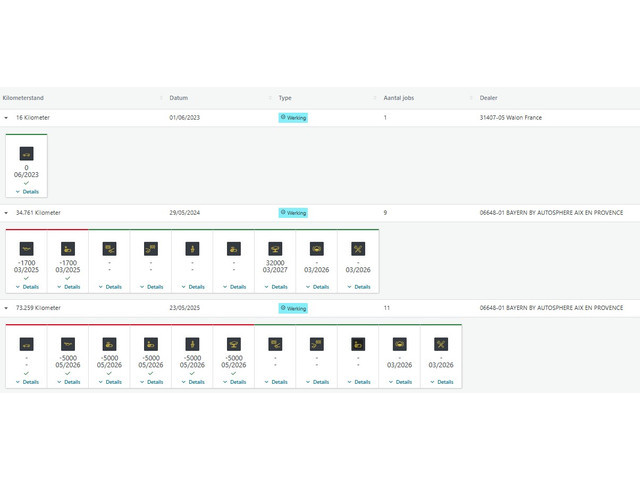Sort by the Kilometerstand column header
The image size is (640, 480).
(x=24, y=98)
